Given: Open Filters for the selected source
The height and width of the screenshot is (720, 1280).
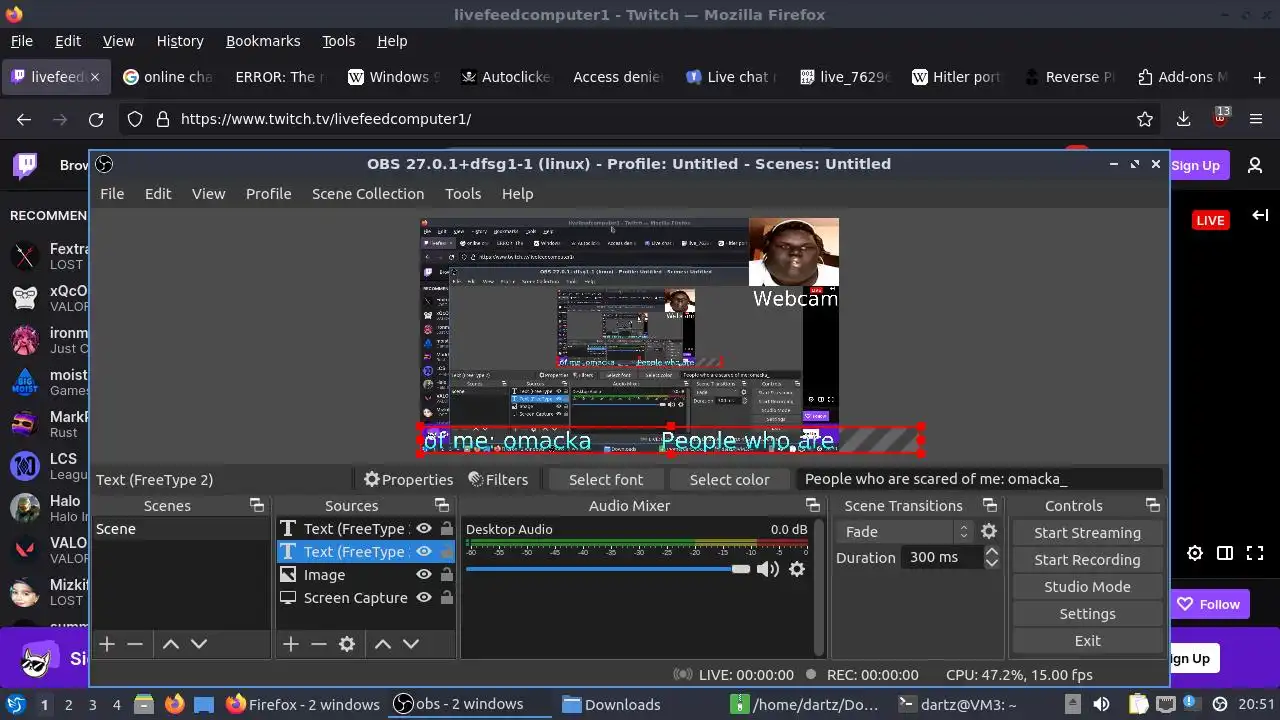Looking at the screenshot, I should (x=498, y=480).
